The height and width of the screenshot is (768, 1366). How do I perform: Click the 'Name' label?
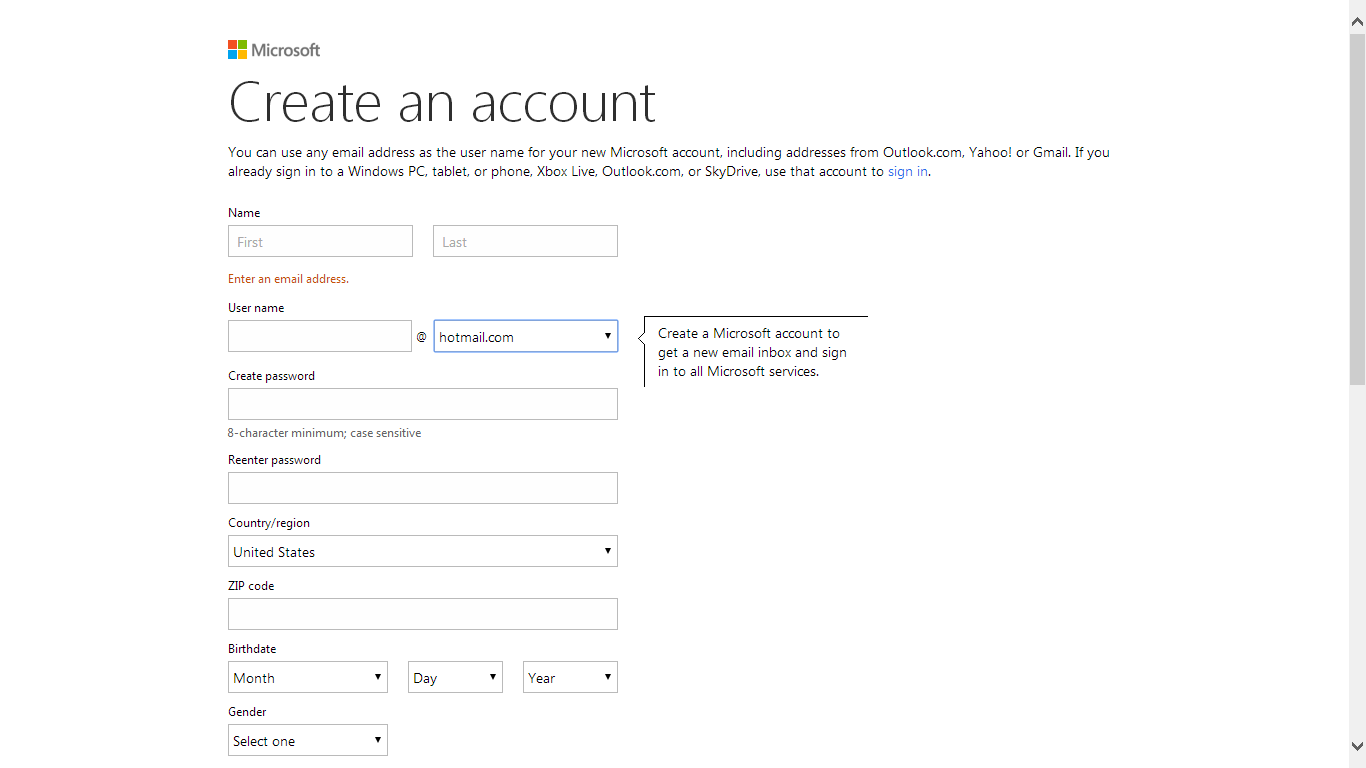tap(244, 213)
